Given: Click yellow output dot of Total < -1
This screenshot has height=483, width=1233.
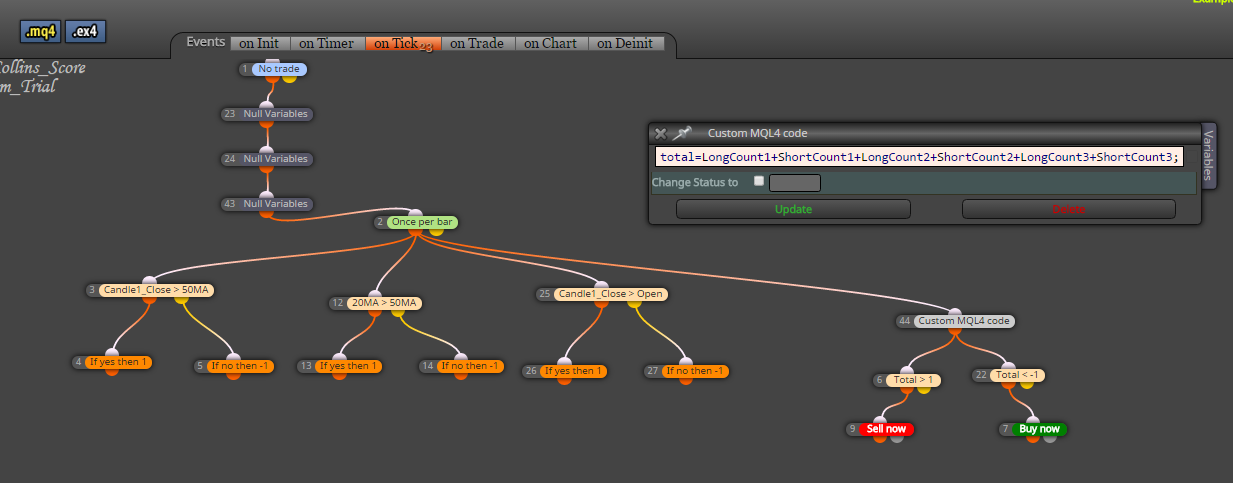Looking at the screenshot, I should (x=1027, y=384).
